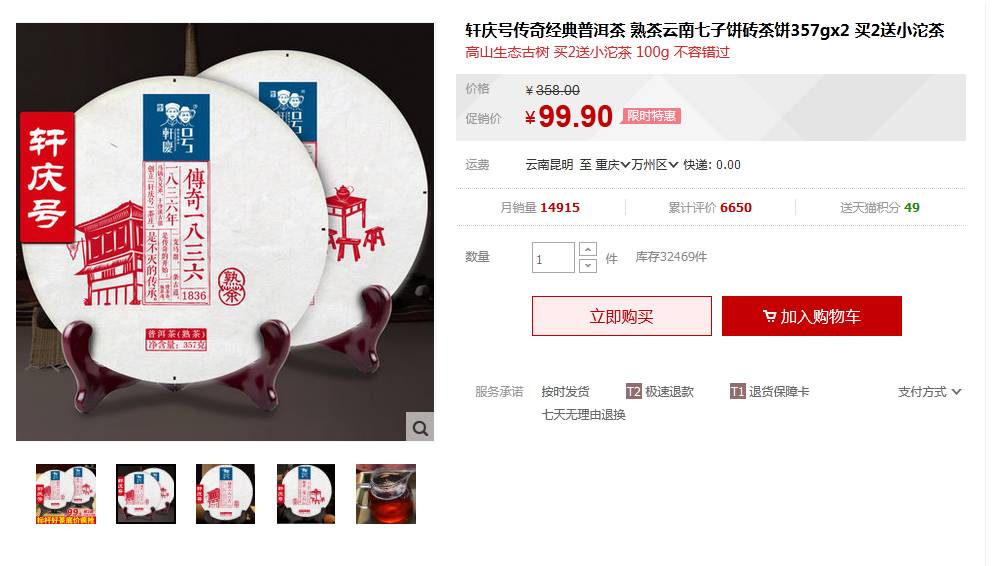Click the 加入购物车 button
998x566 pixels.
click(x=812, y=316)
